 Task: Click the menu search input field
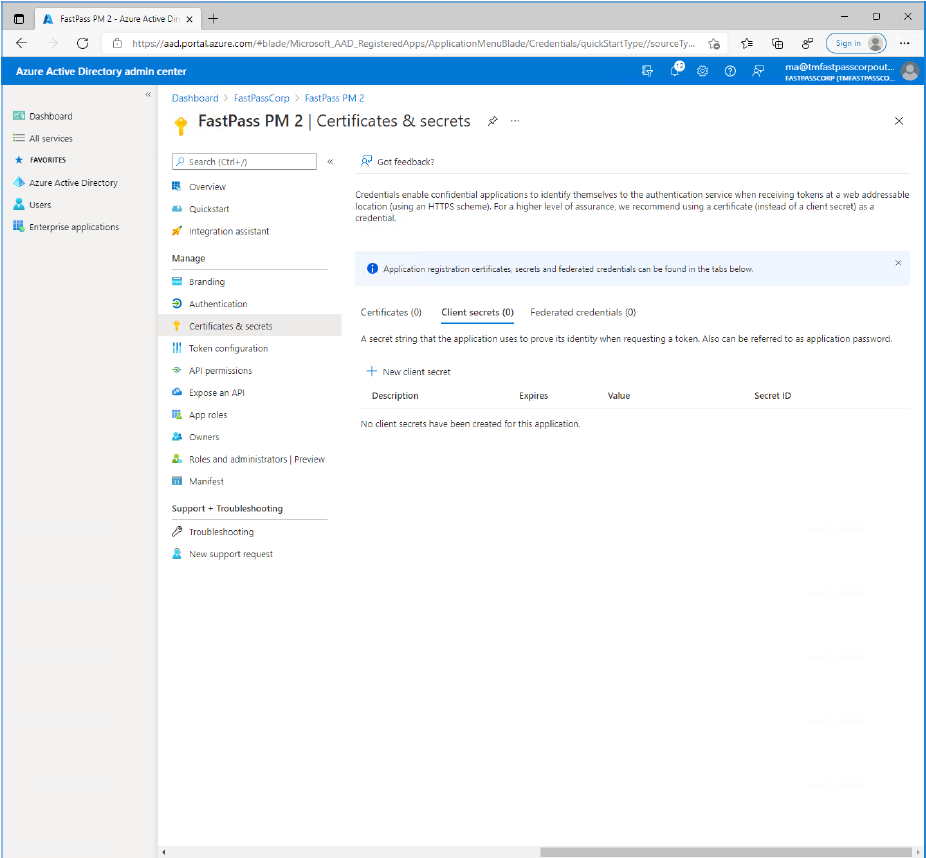tap(244, 161)
